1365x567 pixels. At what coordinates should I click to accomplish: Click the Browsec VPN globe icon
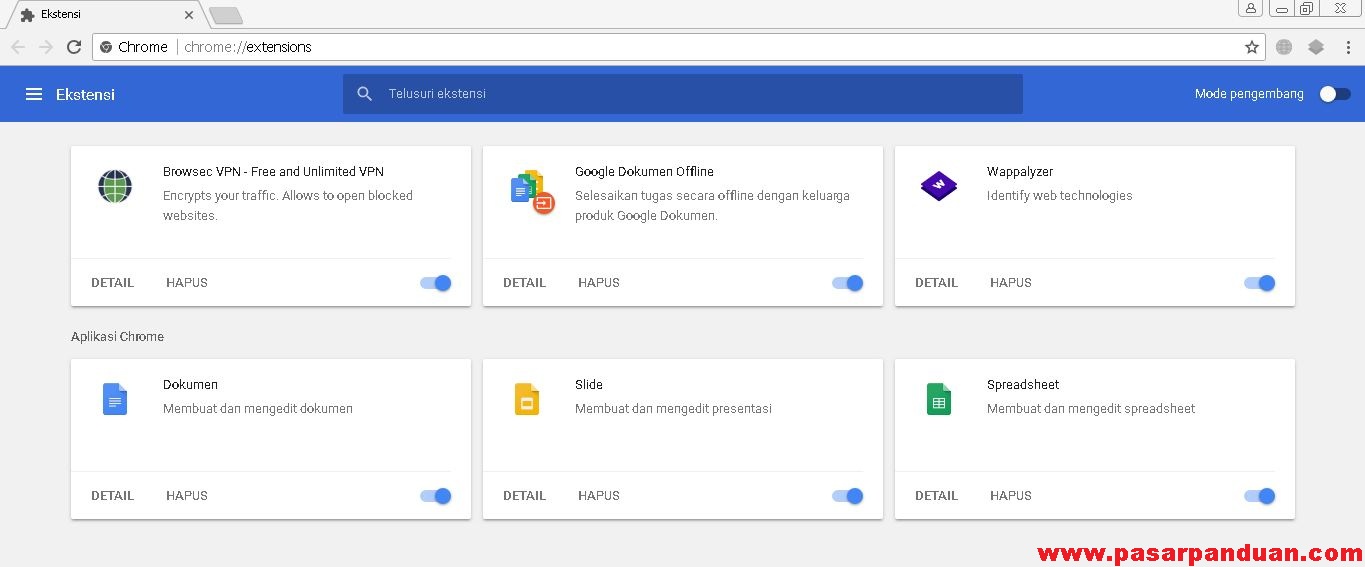pyautogui.click(x=115, y=186)
